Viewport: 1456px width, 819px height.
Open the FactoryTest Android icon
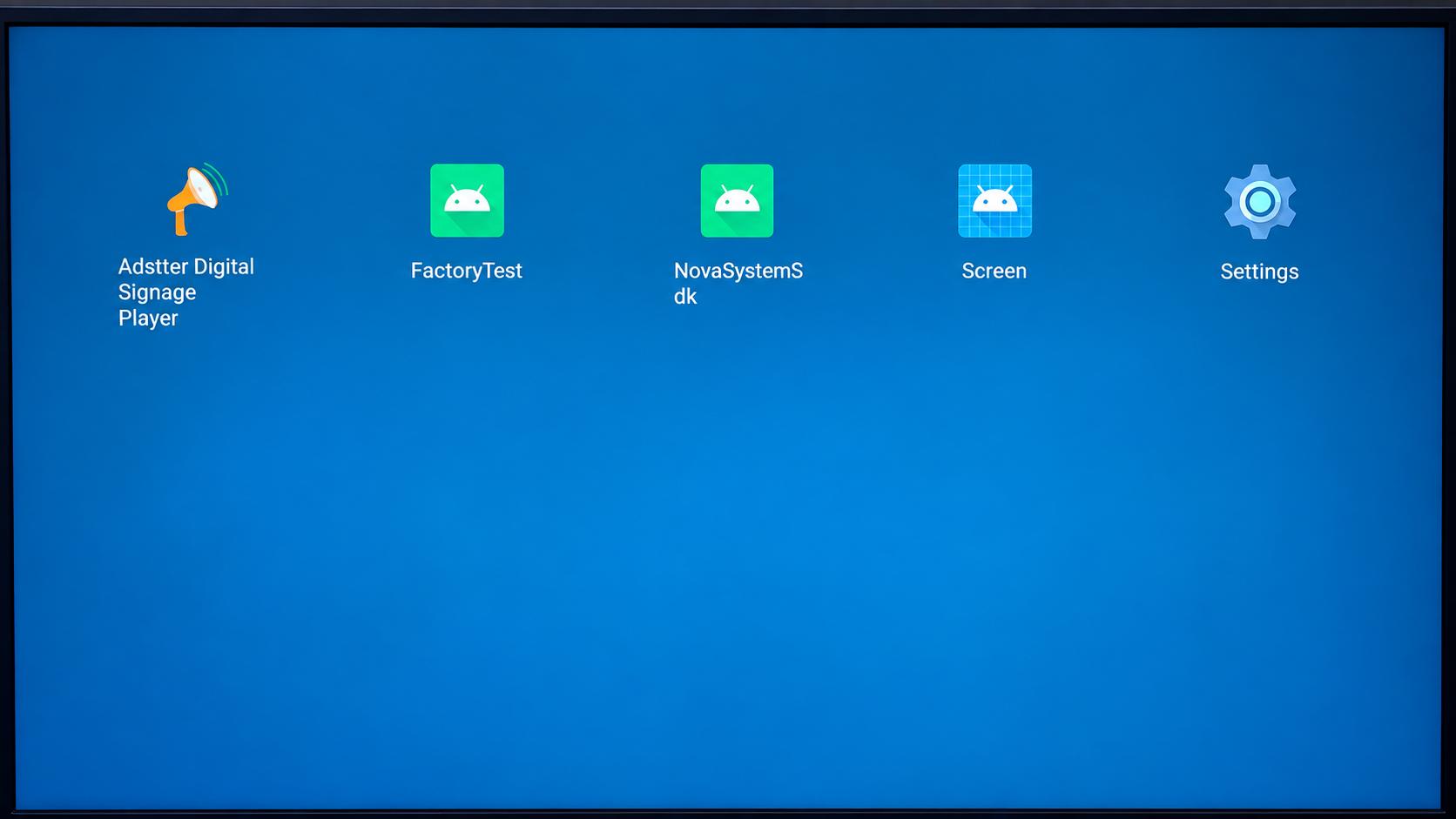[x=467, y=200]
